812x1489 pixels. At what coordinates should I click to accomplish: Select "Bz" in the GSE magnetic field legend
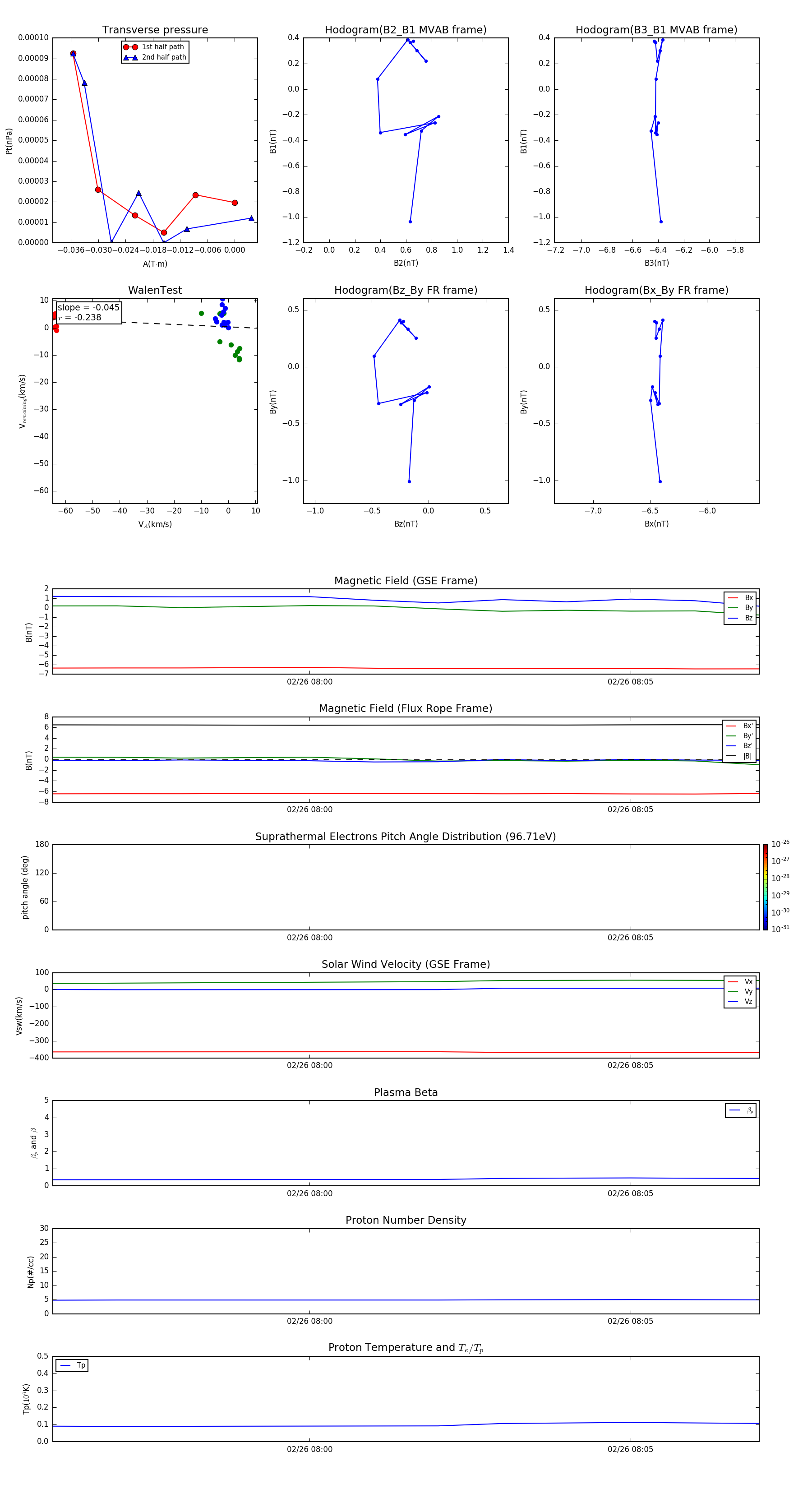tap(741, 618)
